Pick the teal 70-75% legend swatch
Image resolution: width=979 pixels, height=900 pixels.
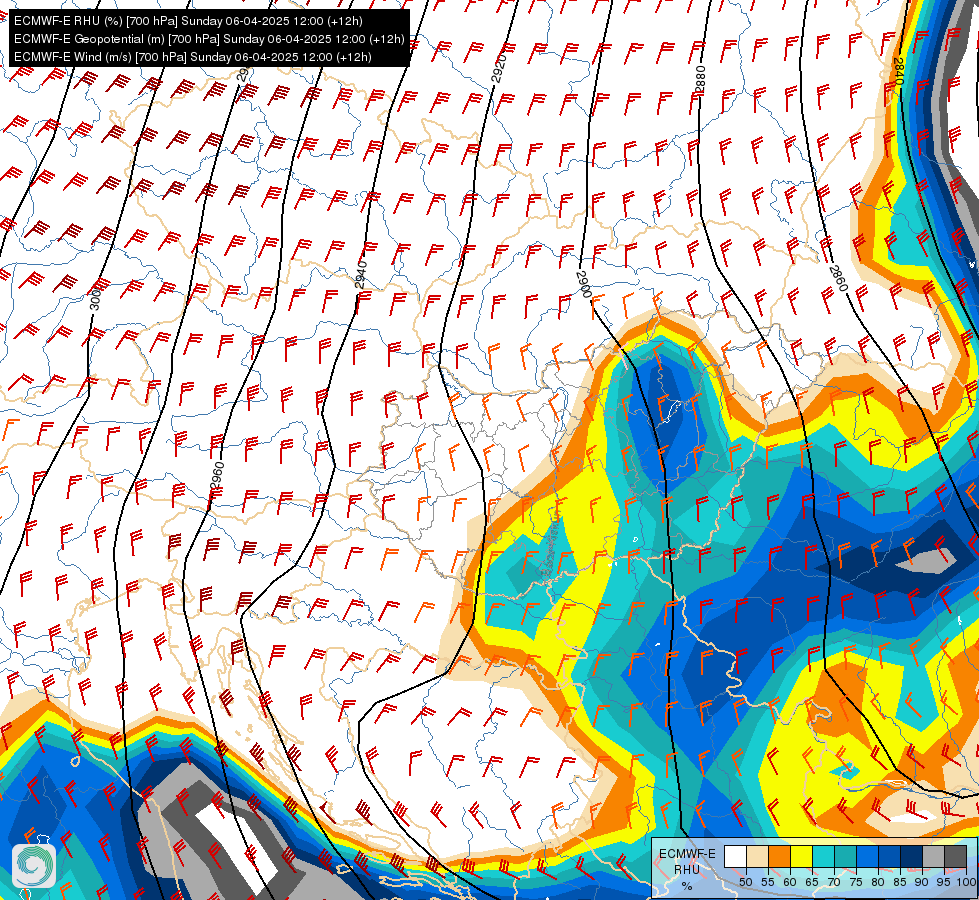[845, 857]
